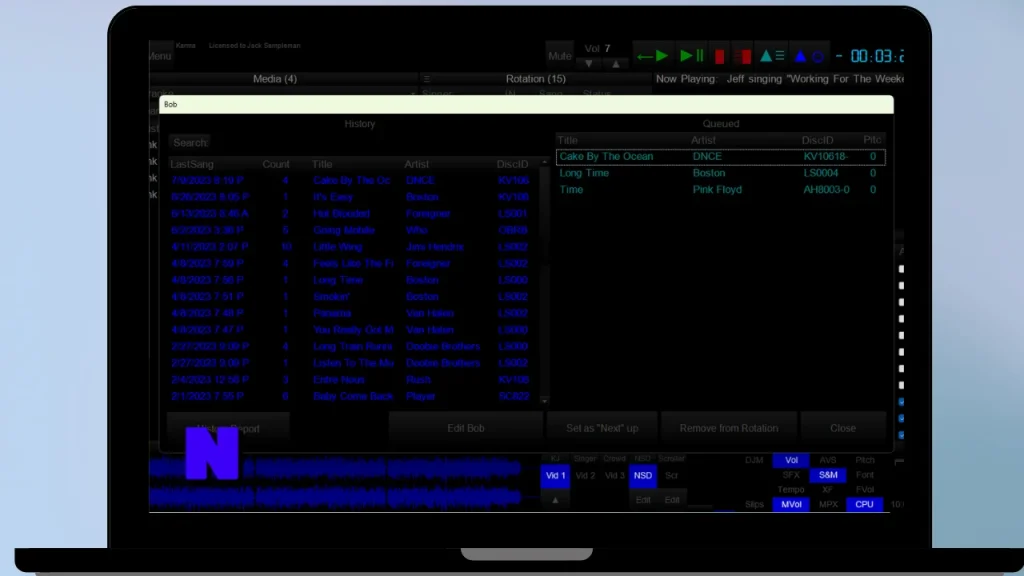Close the Bob singer dialog
This screenshot has height=576, width=1024.
click(x=842, y=428)
